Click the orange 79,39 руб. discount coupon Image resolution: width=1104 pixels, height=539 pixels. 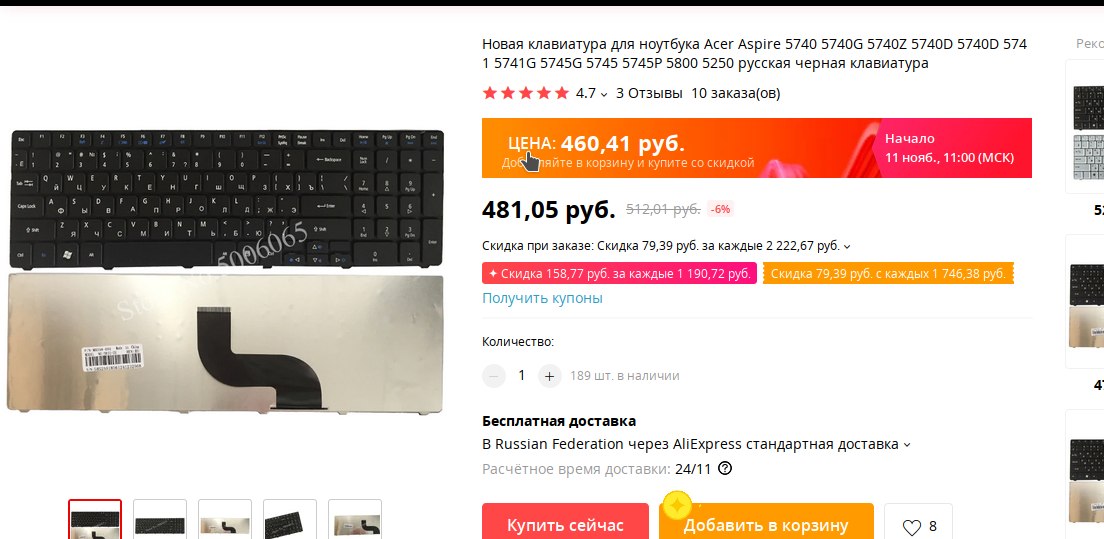889,274
